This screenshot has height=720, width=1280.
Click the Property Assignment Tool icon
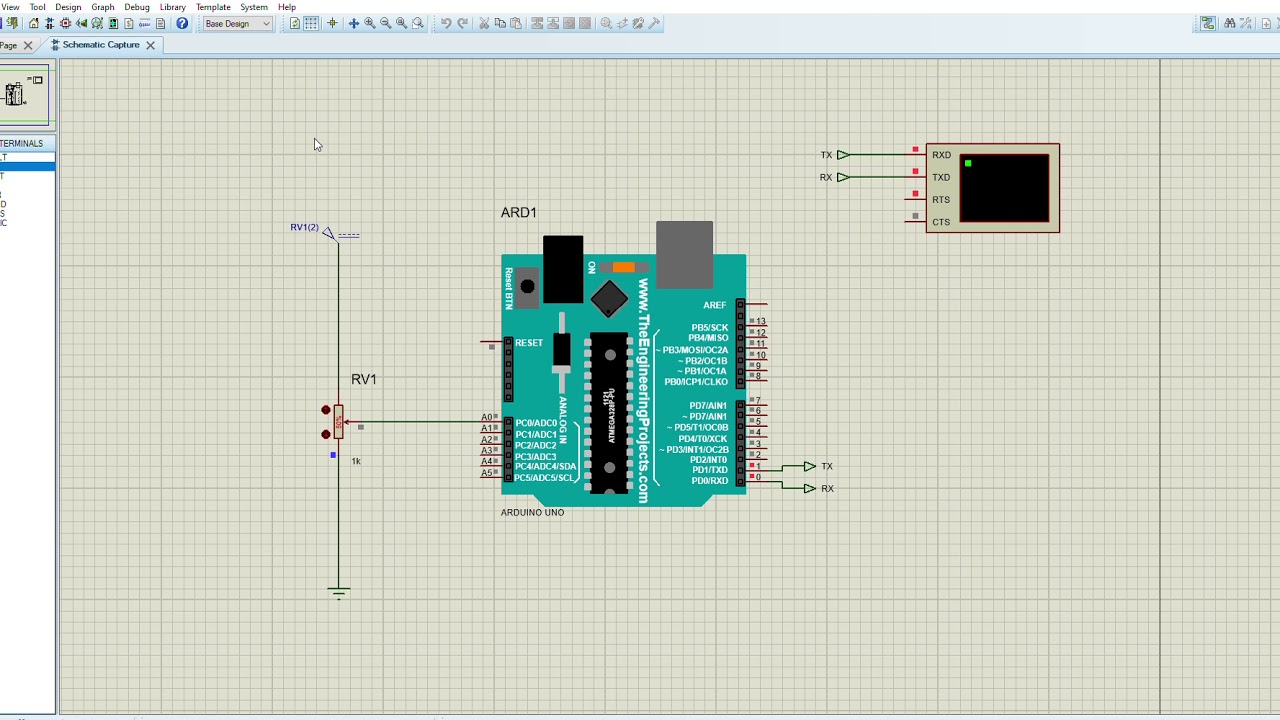pyautogui.click(x=1245, y=23)
